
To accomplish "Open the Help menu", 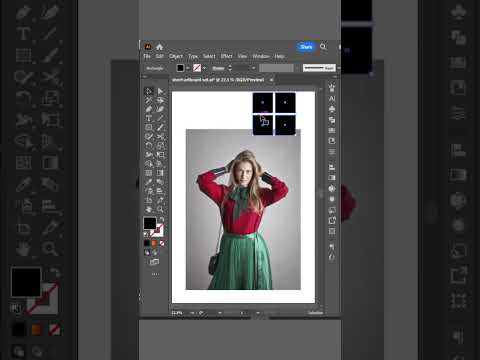I will [280, 56].
